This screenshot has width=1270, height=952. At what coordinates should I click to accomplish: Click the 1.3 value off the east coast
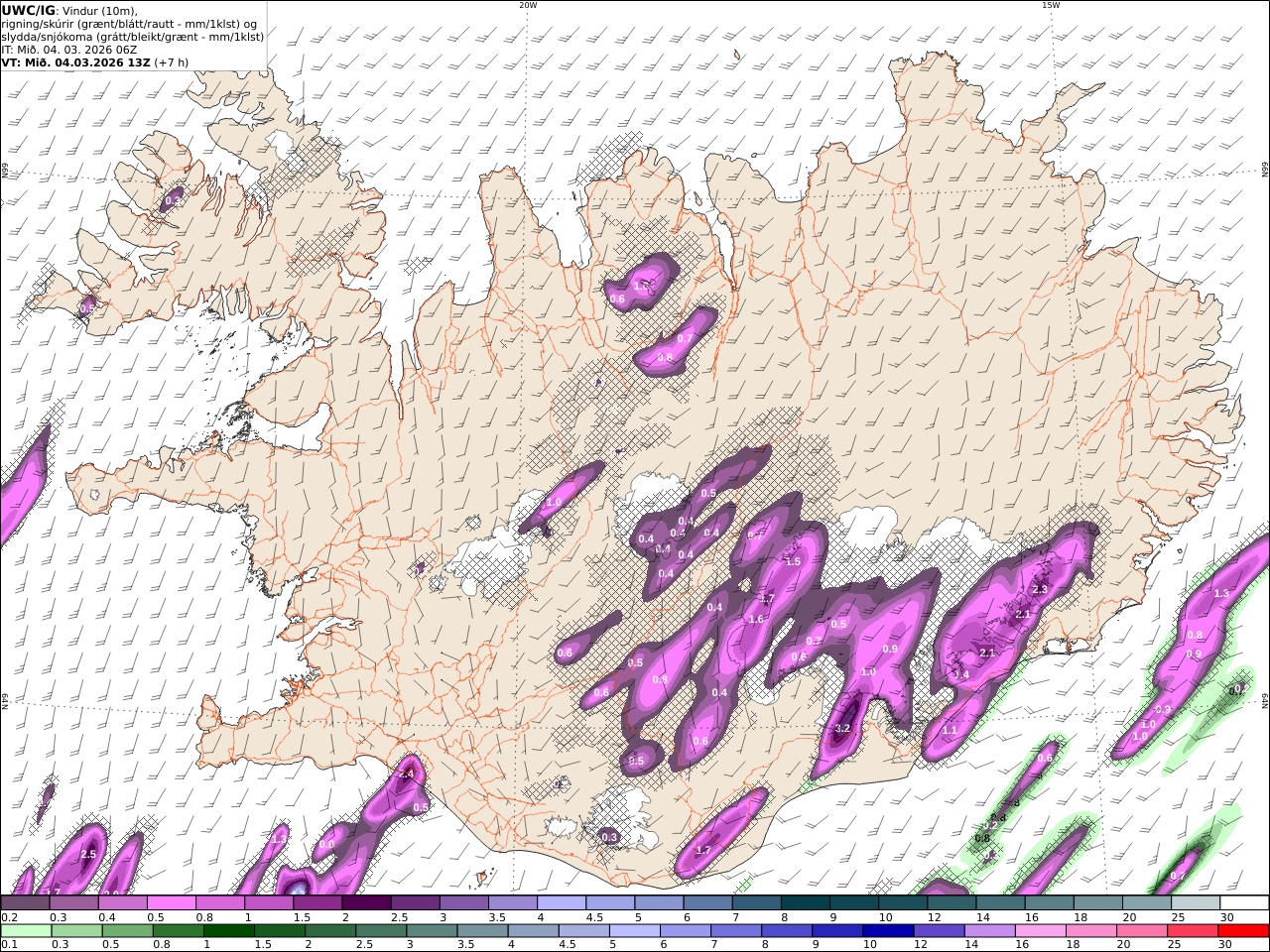click(x=1221, y=593)
